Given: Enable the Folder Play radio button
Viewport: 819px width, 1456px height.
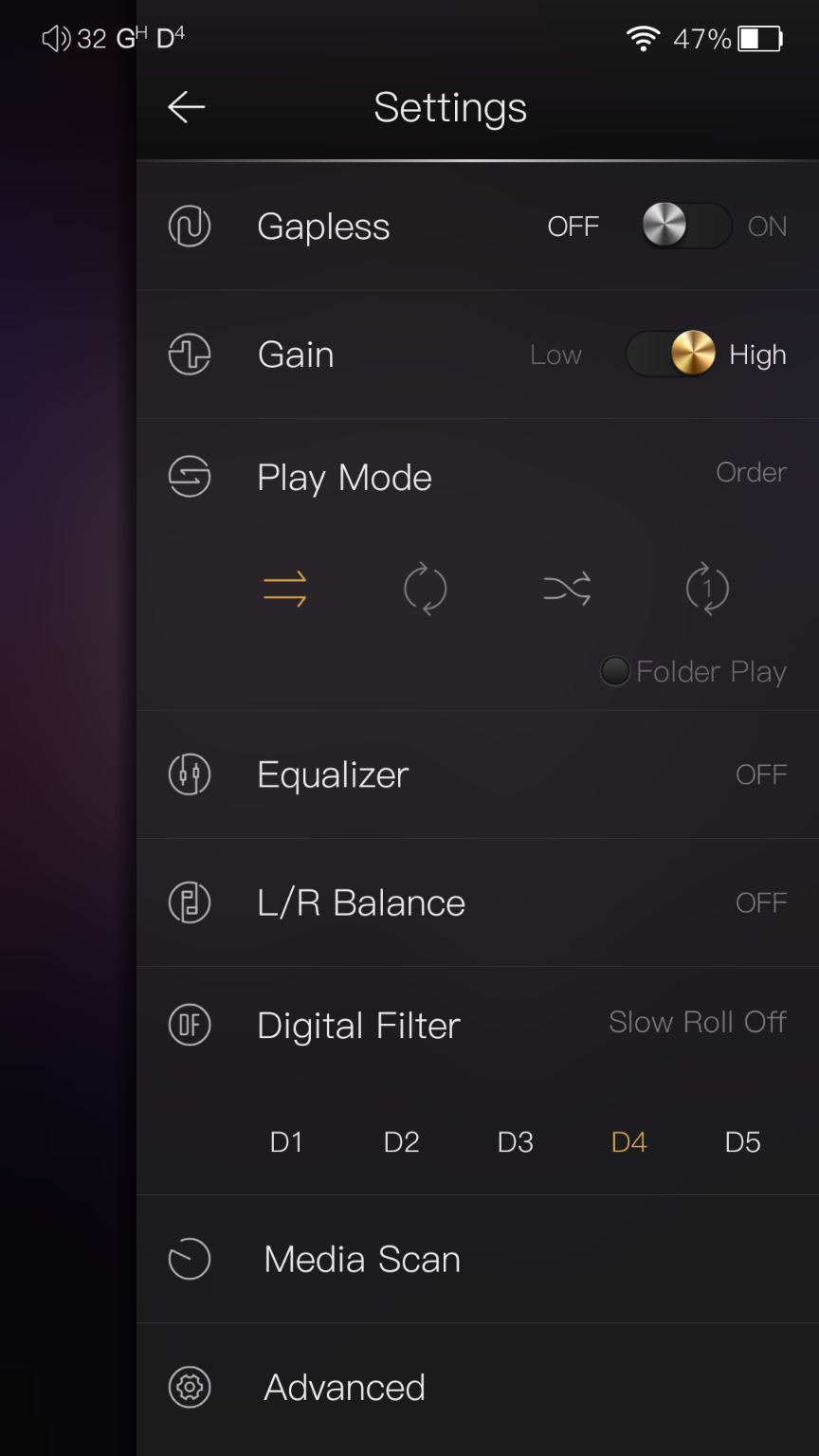Looking at the screenshot, I should pyautogui.click(x=615, y=671).
